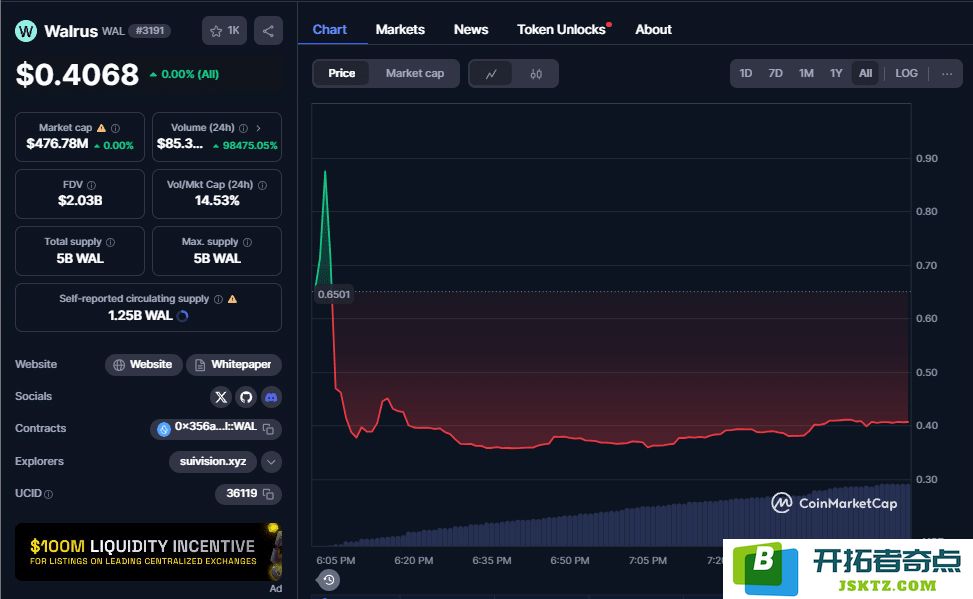
Task: Show Price on the chart
Action: pos(341,73)
